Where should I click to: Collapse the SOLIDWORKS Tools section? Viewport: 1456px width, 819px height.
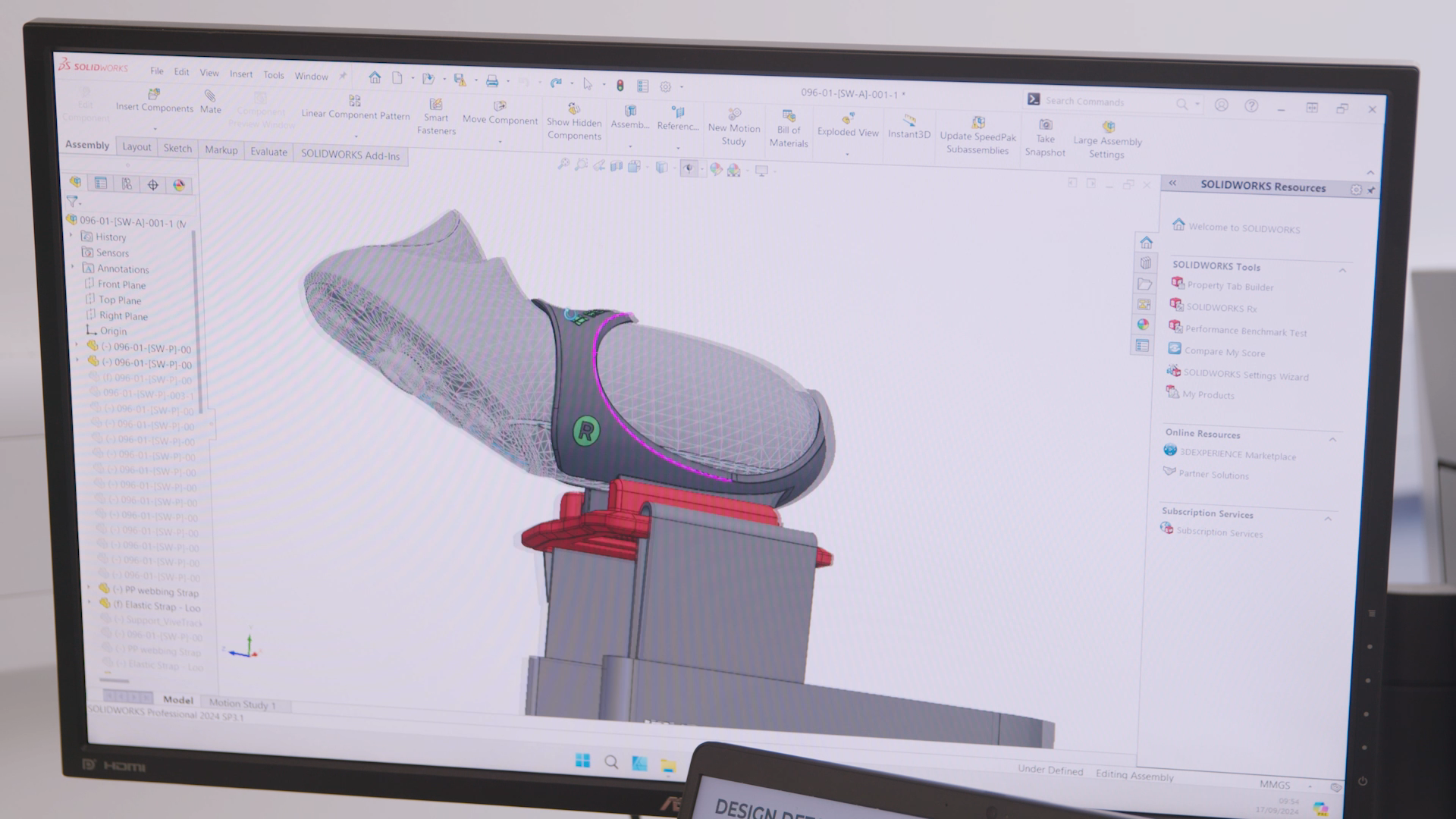[1342, 271]
